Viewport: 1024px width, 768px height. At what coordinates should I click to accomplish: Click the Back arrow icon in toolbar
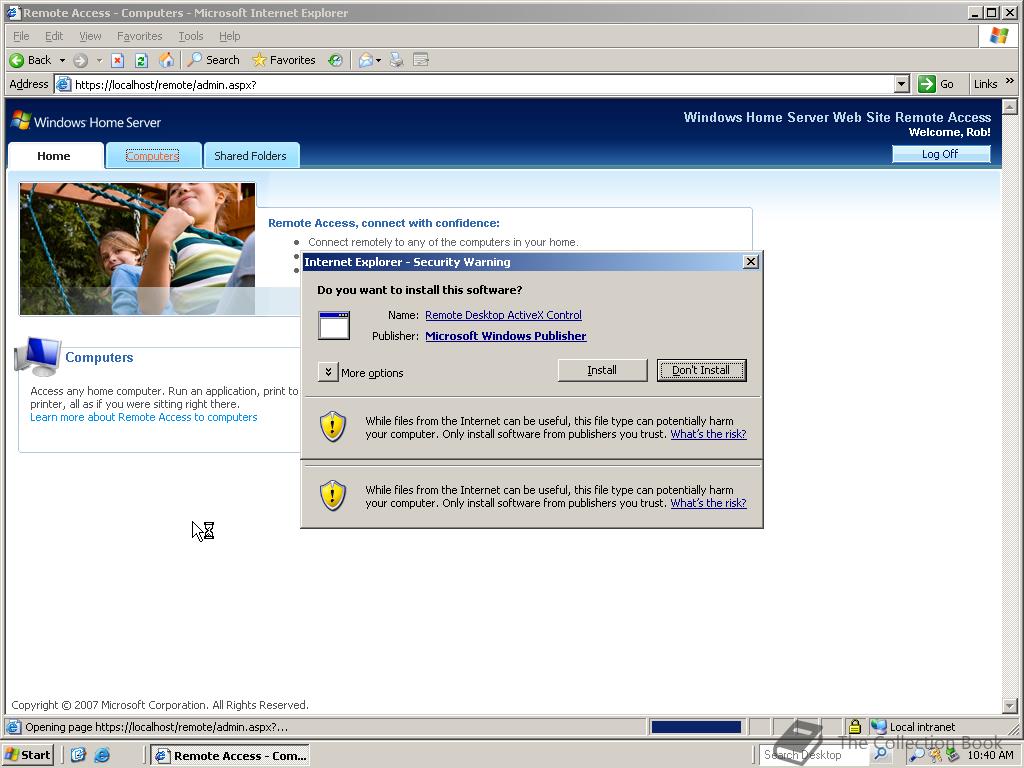pyautogui.click(x=16, y=60)
